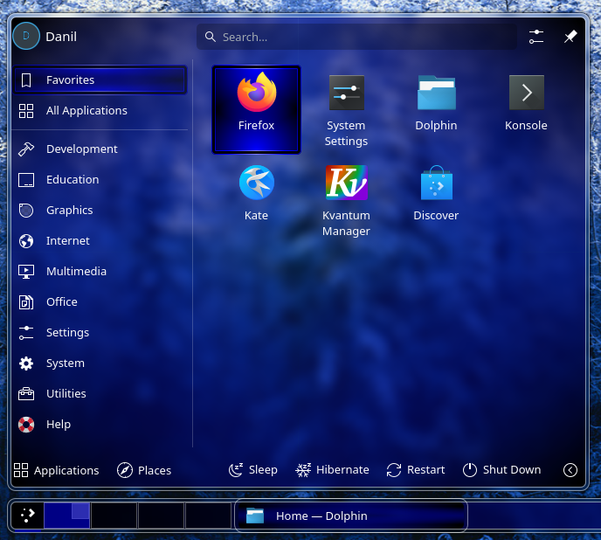Switch to the Places tab

tap(144, 470)
